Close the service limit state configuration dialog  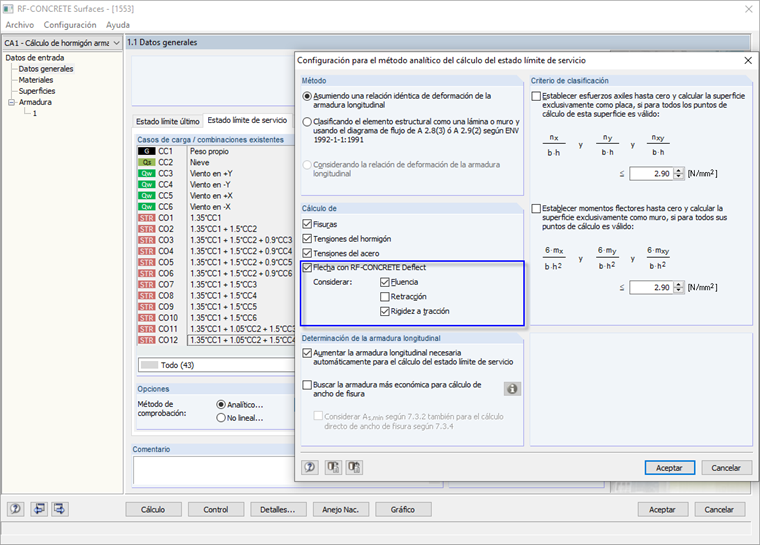[x=748, y=60]
